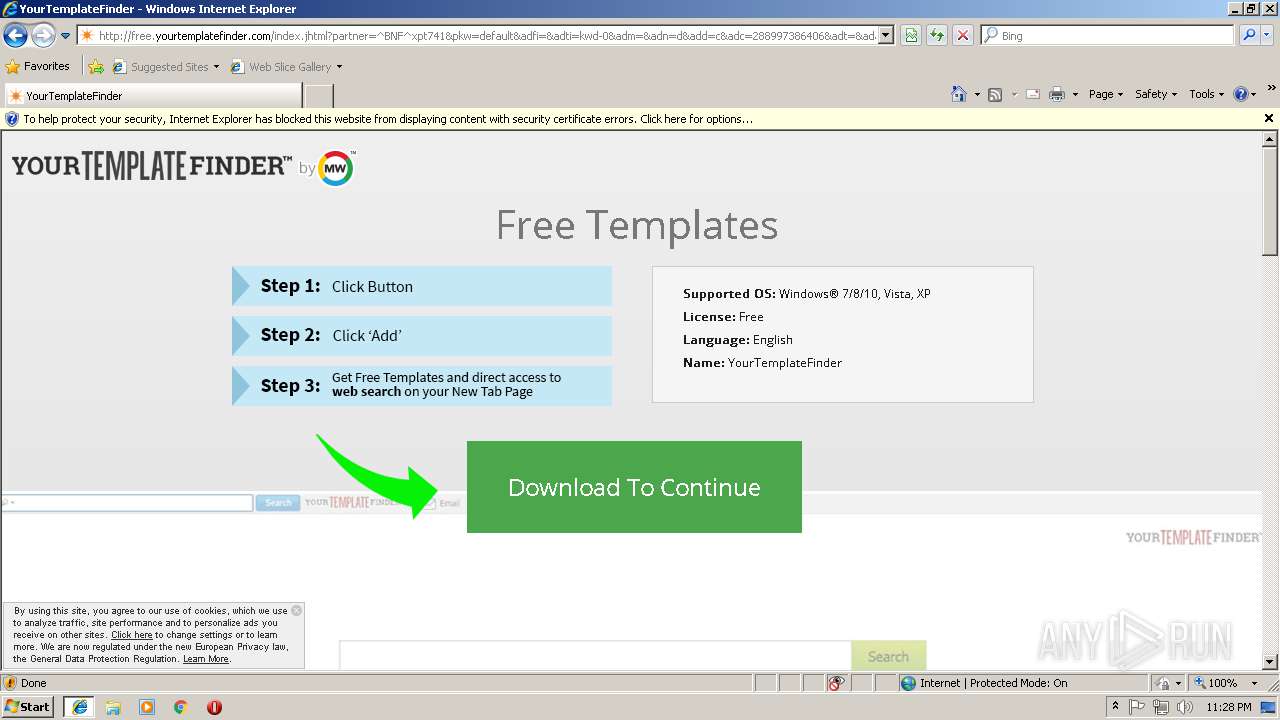Open search provider options dropdown

coord(1268,36)
